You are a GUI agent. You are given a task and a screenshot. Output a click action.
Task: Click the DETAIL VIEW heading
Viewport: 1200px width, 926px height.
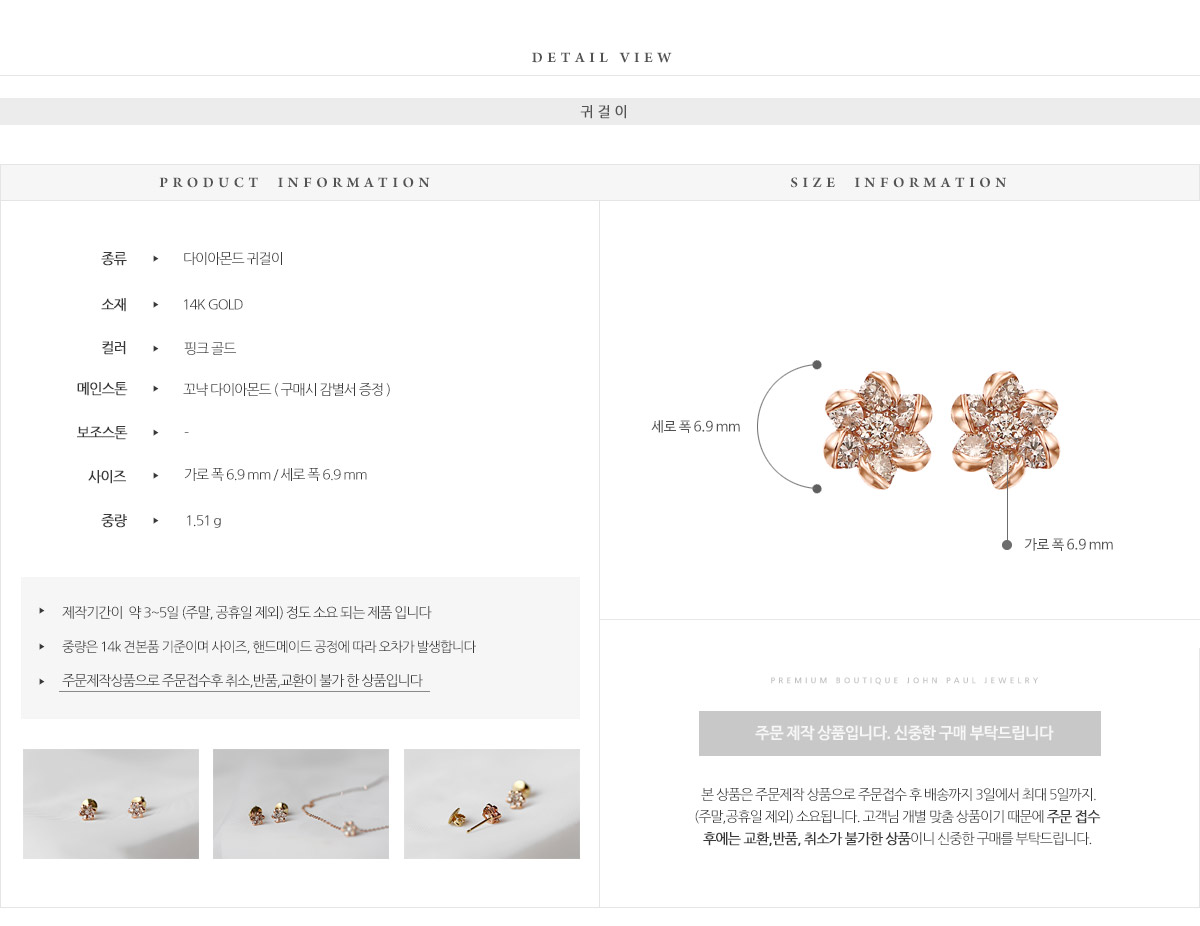(603, 58)
